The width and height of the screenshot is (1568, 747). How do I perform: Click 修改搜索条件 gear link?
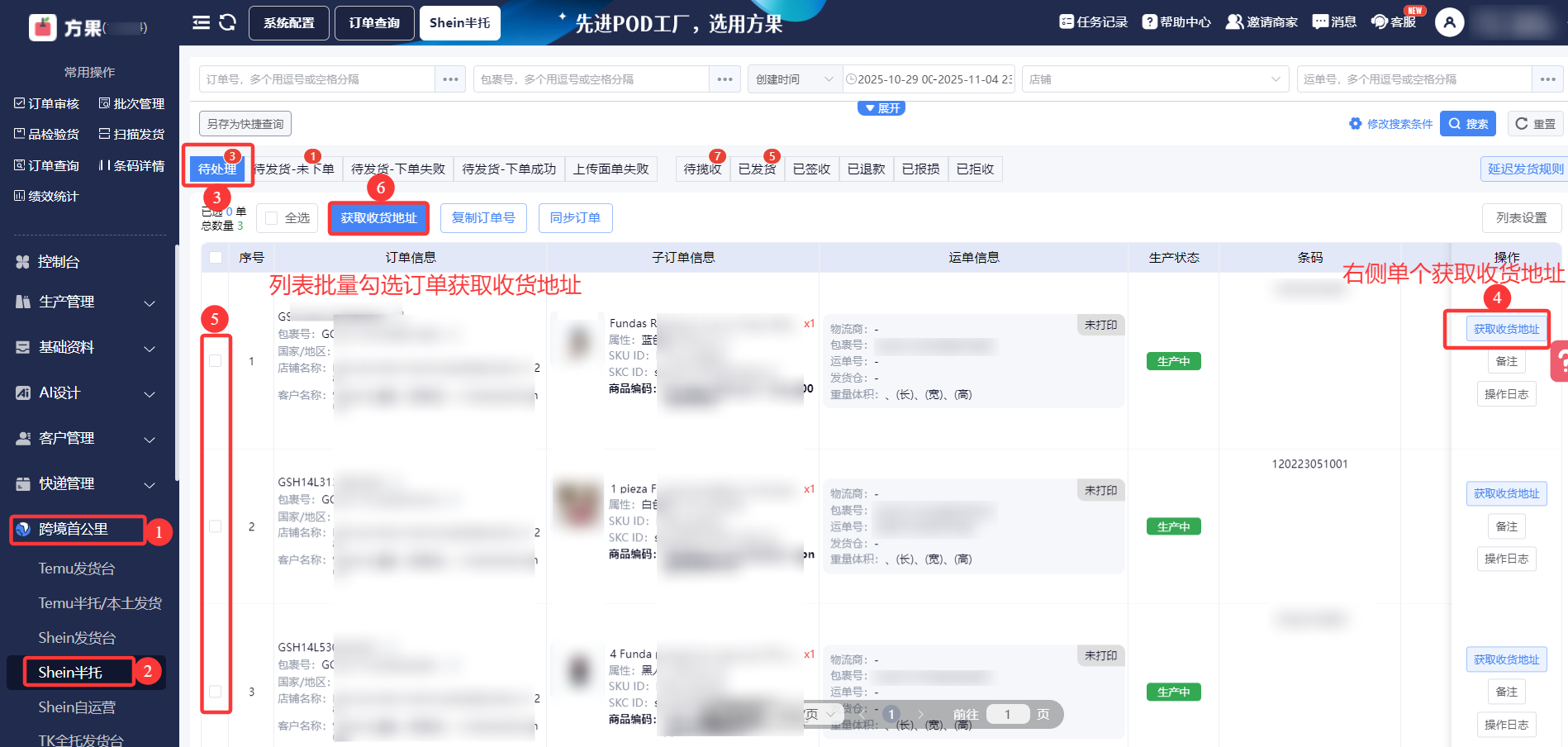click(x=1391, y=124)
